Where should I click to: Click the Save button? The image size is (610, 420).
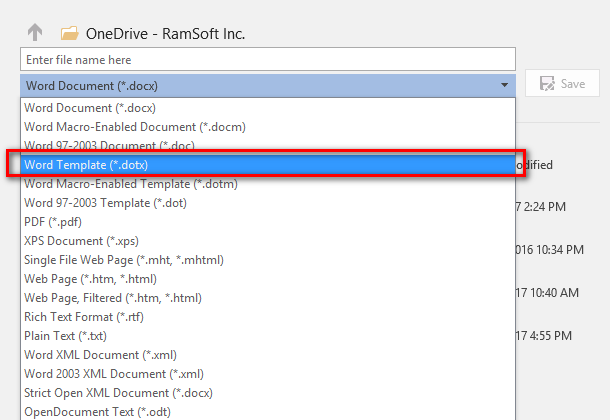click(x=562, y=84)
